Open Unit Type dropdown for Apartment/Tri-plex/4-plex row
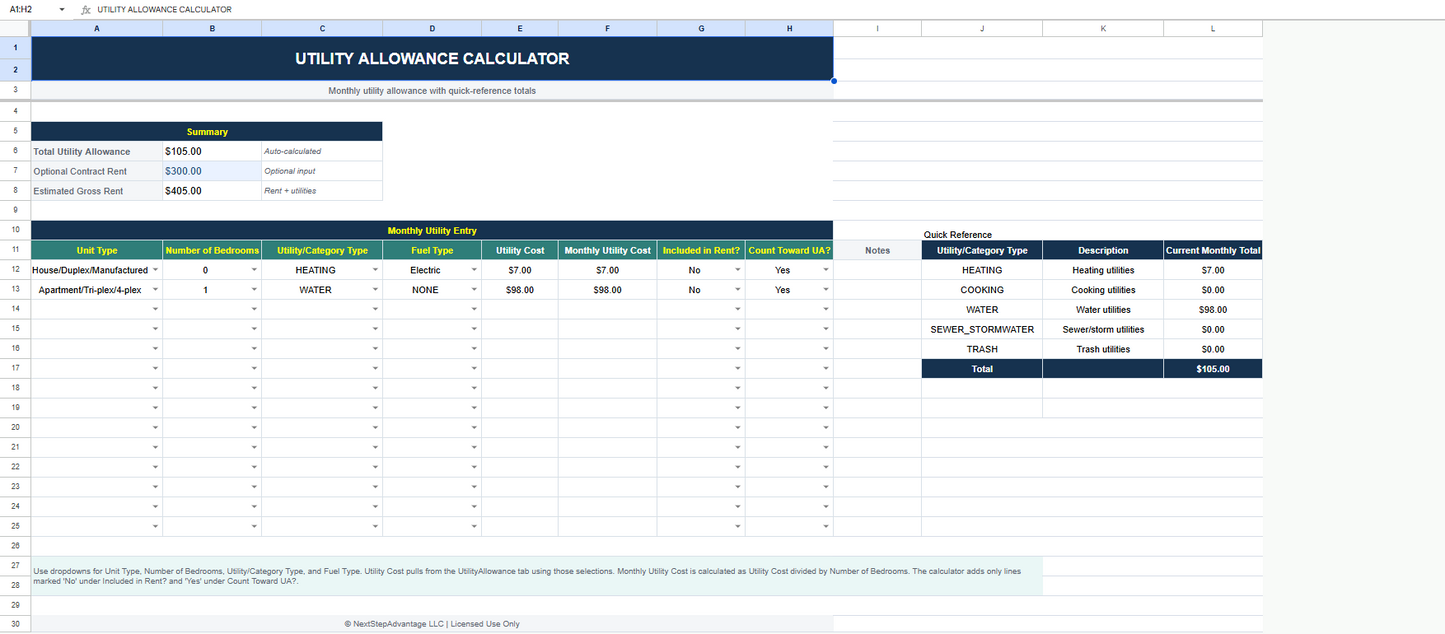1445x634 pixels. tap(156, 290)
